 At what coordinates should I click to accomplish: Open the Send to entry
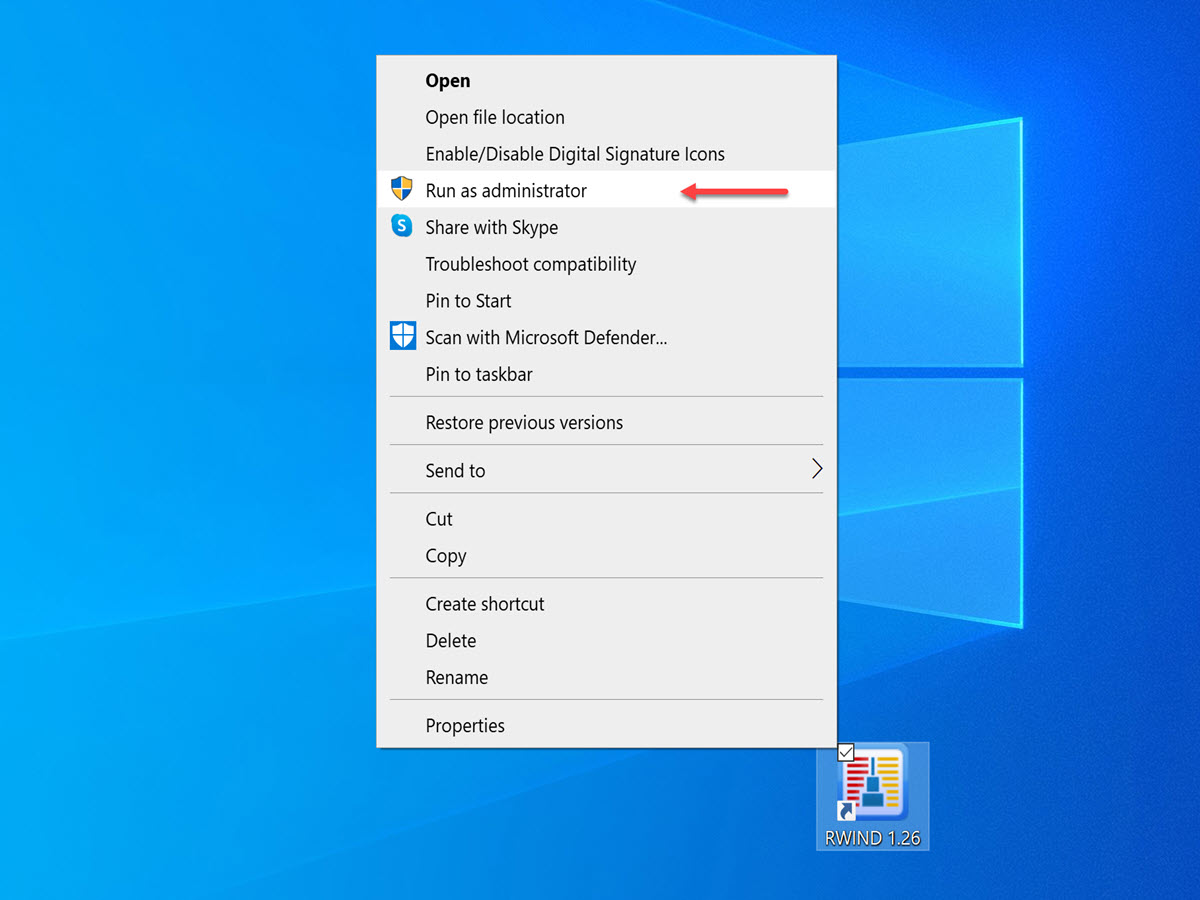(606, 470)
